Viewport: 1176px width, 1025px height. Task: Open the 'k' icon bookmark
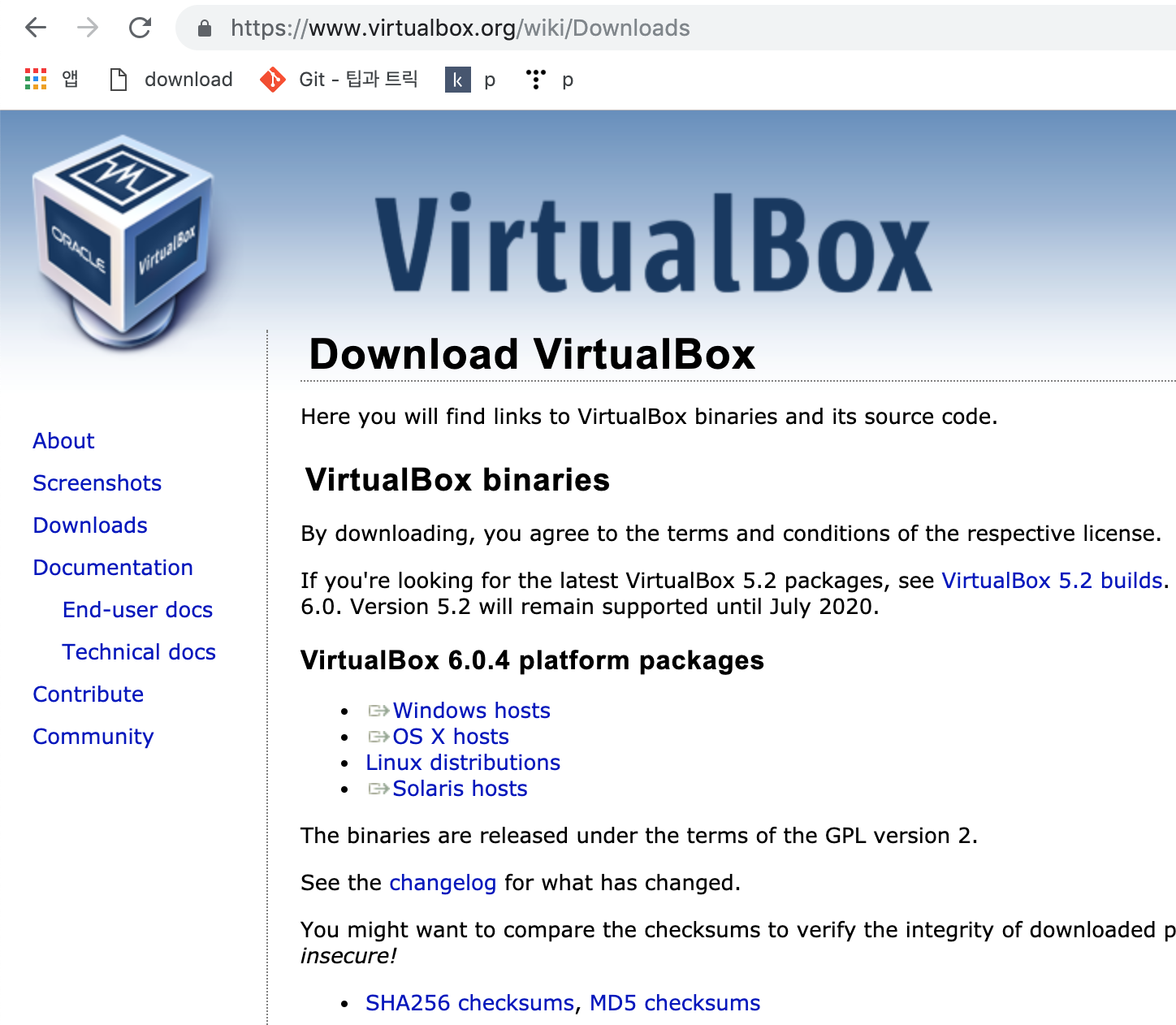click(x=458, y=80)
